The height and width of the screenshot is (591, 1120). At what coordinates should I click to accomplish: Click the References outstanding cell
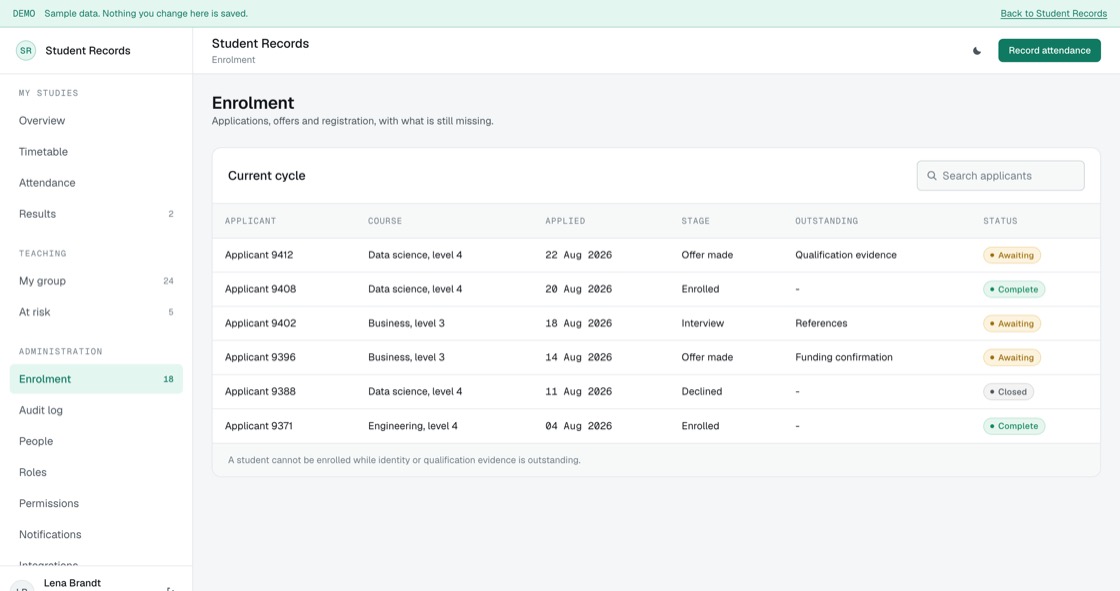[x=821, y=323]
